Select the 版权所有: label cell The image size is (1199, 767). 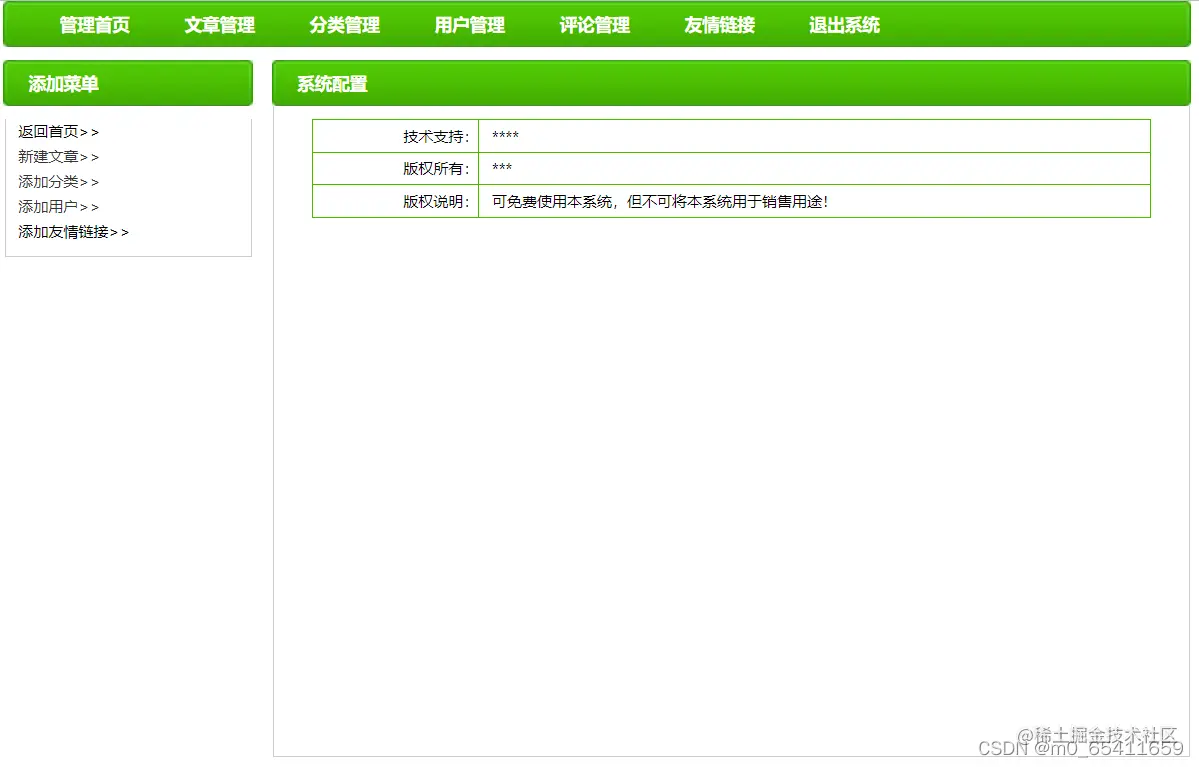pos(395,168)
